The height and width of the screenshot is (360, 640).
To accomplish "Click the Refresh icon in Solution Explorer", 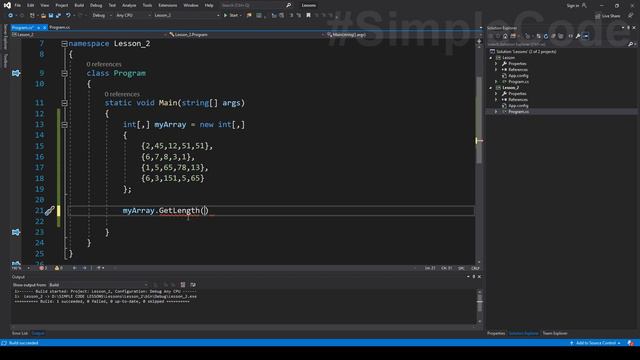I will (546, 36).
